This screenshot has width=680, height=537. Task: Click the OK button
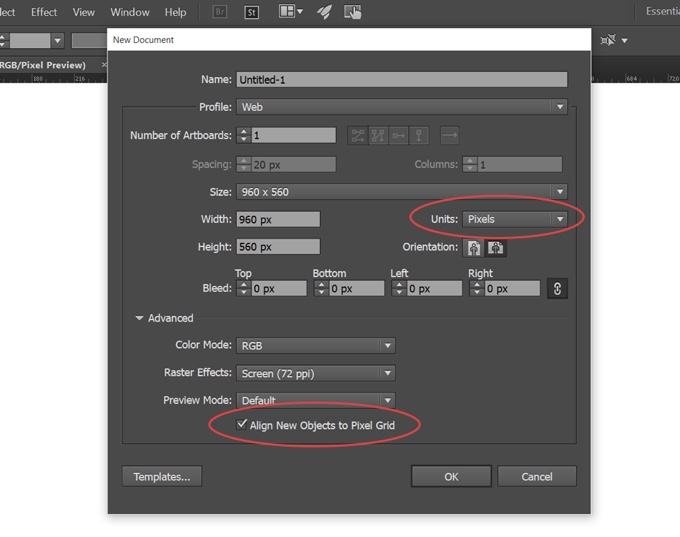point(451,476)
